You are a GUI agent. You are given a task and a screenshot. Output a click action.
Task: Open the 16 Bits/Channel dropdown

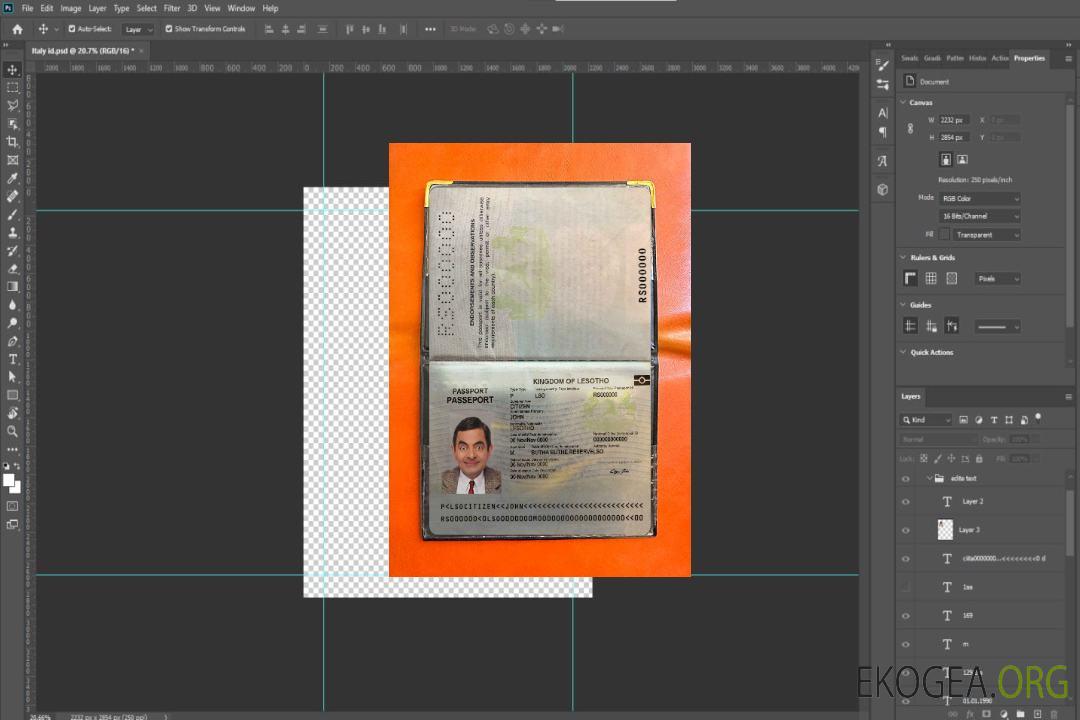click(x=979, y=216)
